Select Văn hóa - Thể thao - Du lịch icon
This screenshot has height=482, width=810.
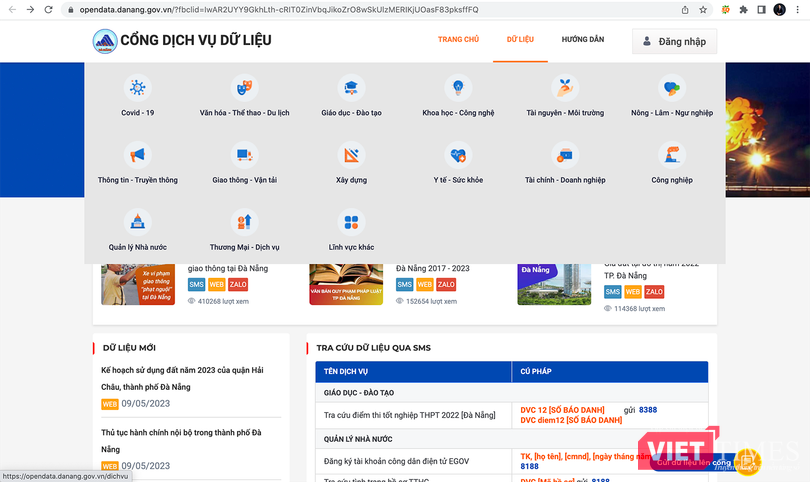pos(243,88)
